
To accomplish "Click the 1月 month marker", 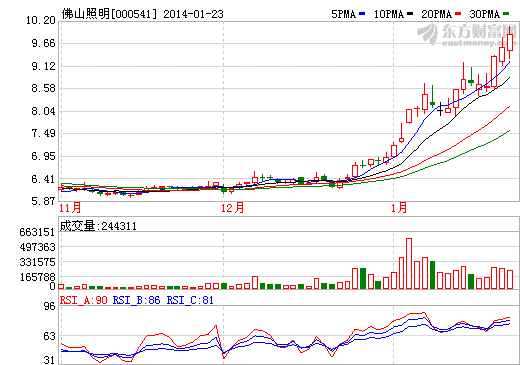I will 399,208.
